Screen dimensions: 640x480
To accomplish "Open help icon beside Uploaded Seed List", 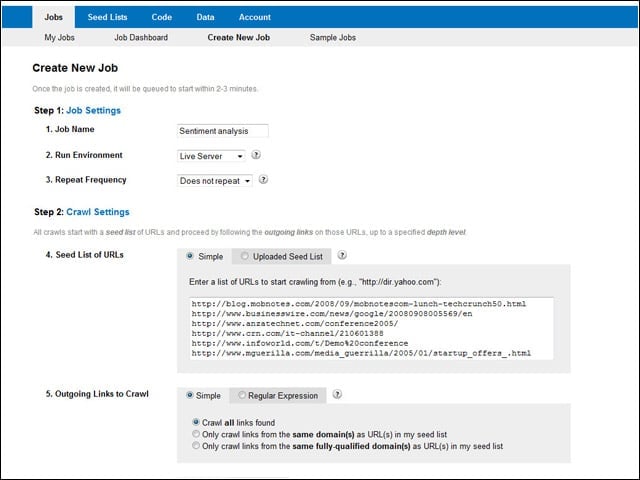I will [342, 255].
